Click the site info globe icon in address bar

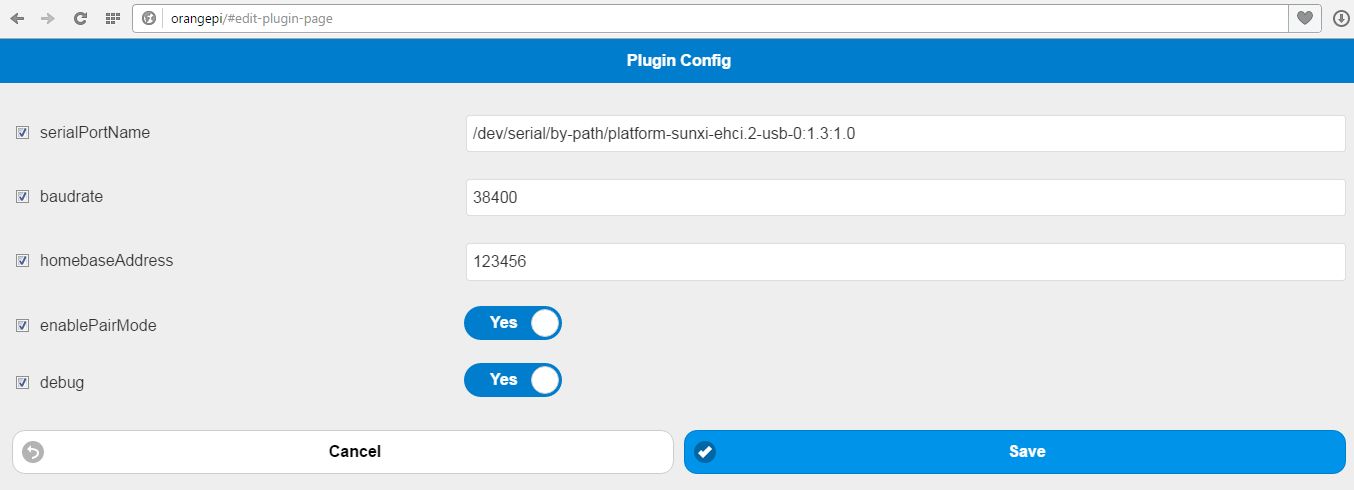(x=149, y=18)
